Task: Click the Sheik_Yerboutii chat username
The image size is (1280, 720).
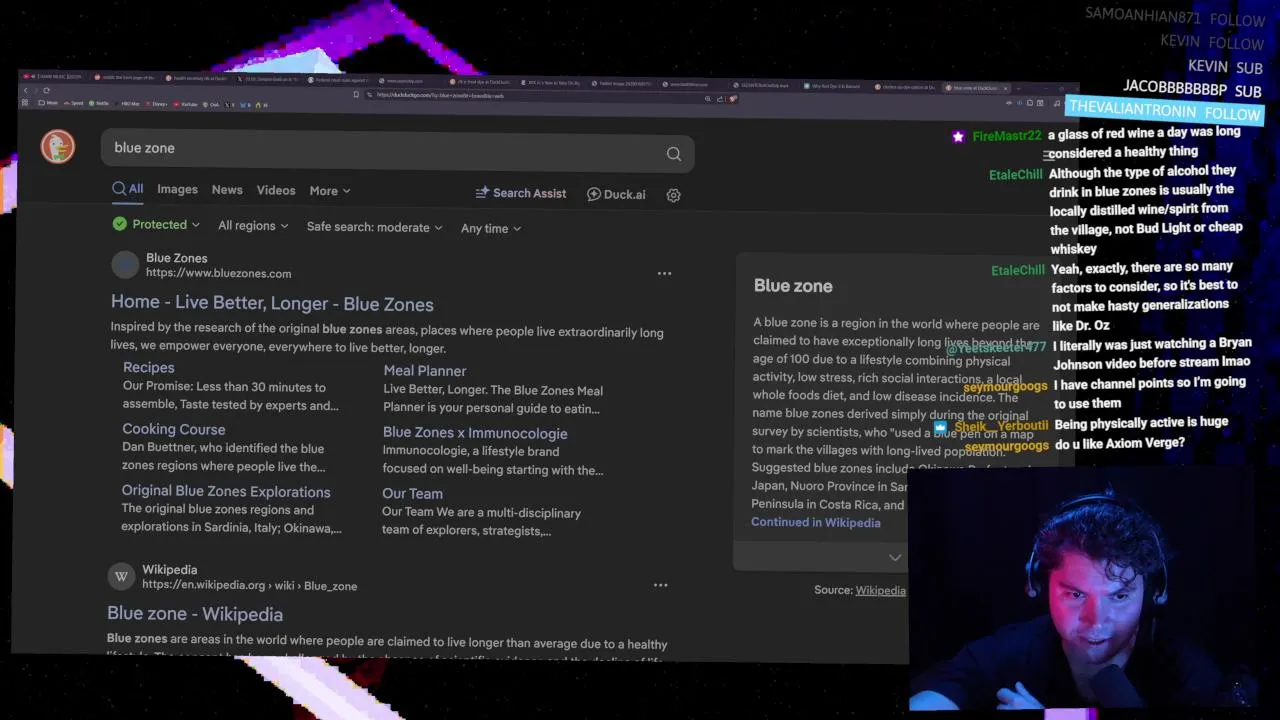Action: 1001,426
